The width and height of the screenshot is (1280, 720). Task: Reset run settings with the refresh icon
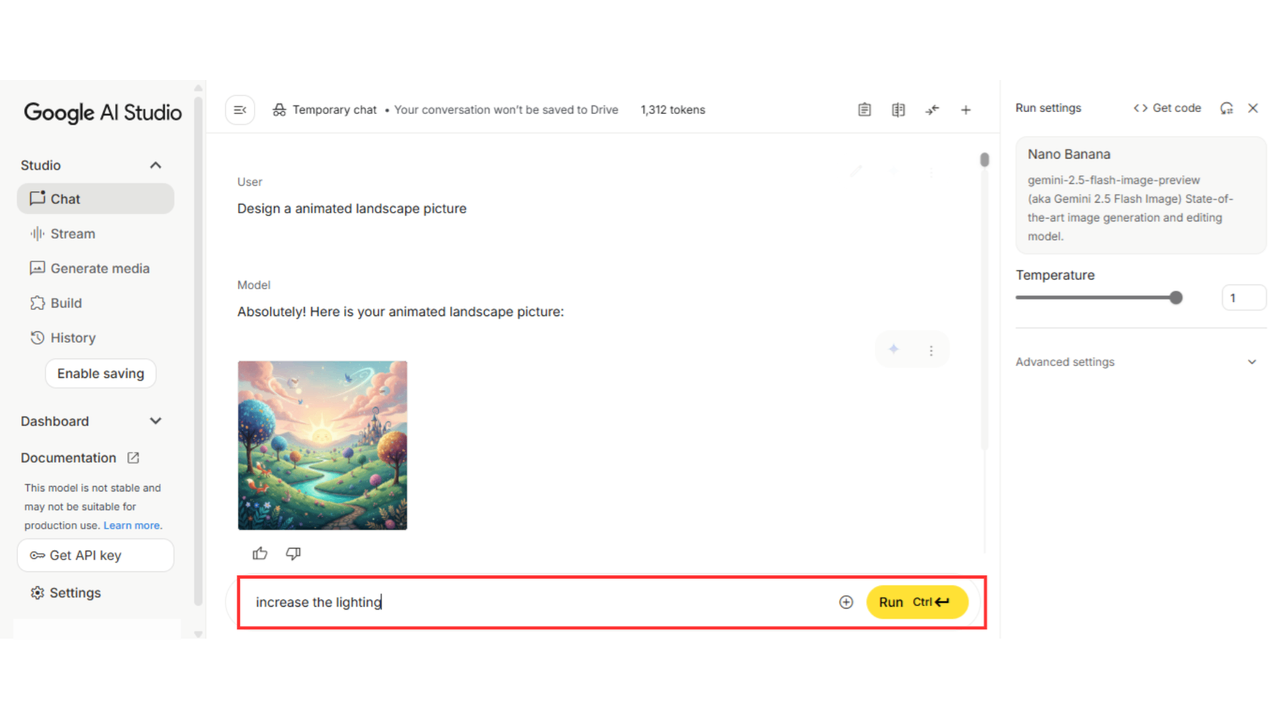coord(1226,108)
